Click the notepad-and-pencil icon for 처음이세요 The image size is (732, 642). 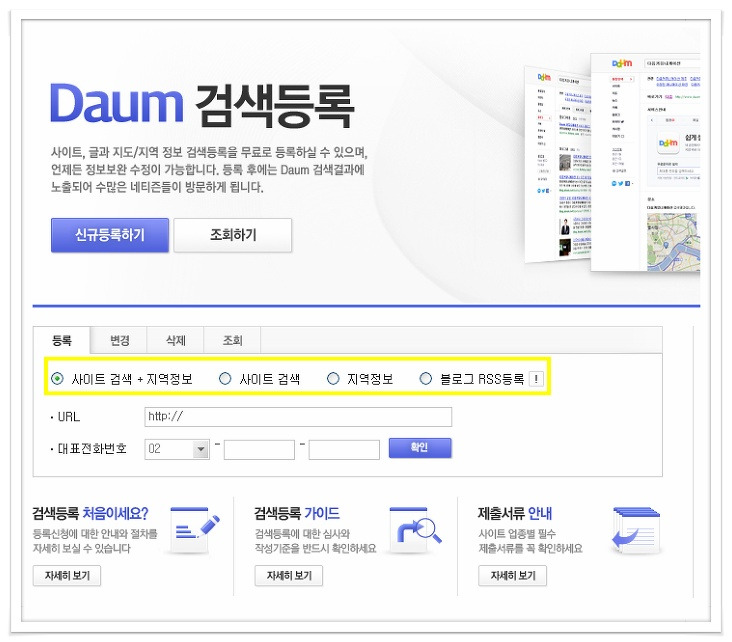(x=195, y=530)
